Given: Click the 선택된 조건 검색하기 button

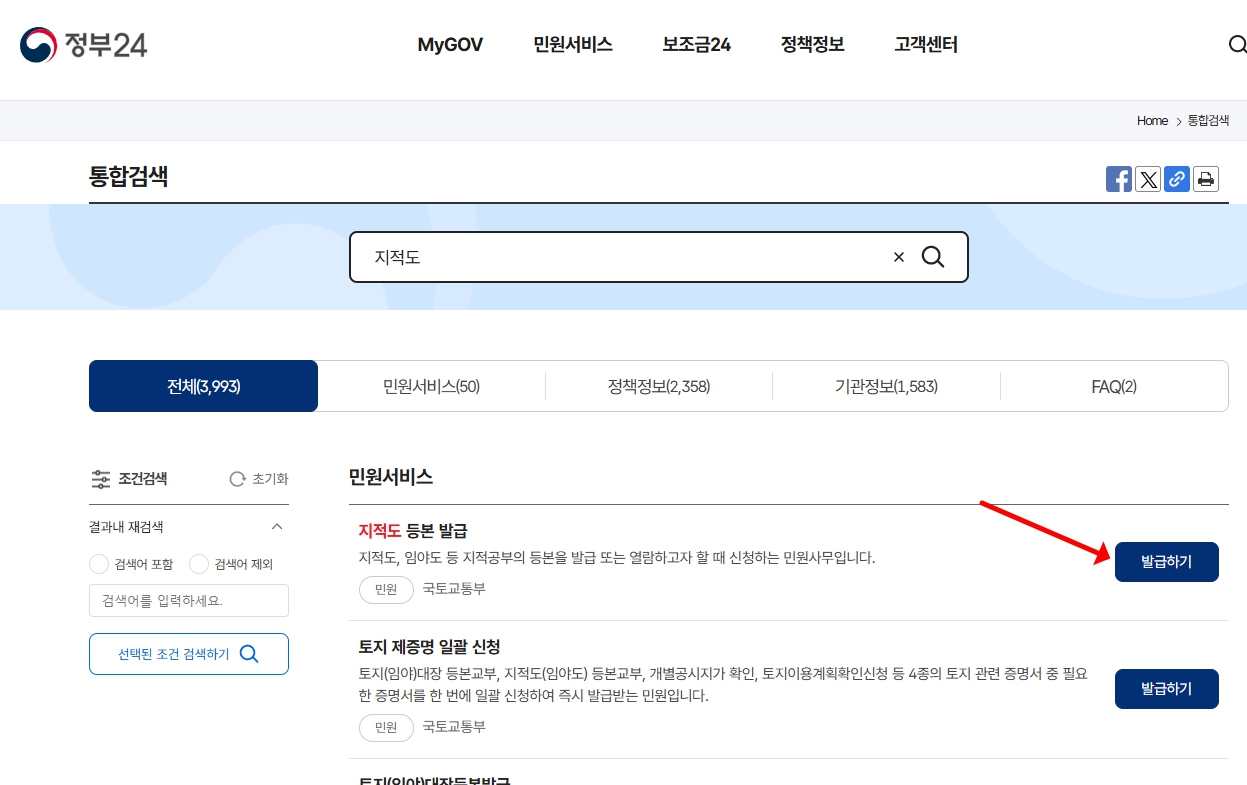Looking at the screenshot, I should [188, 653].
